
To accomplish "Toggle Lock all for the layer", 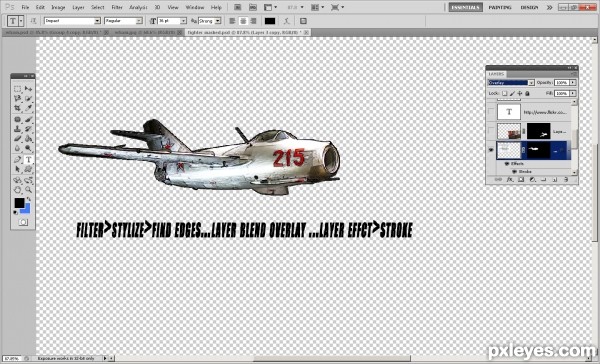I will tap(527, 93).
